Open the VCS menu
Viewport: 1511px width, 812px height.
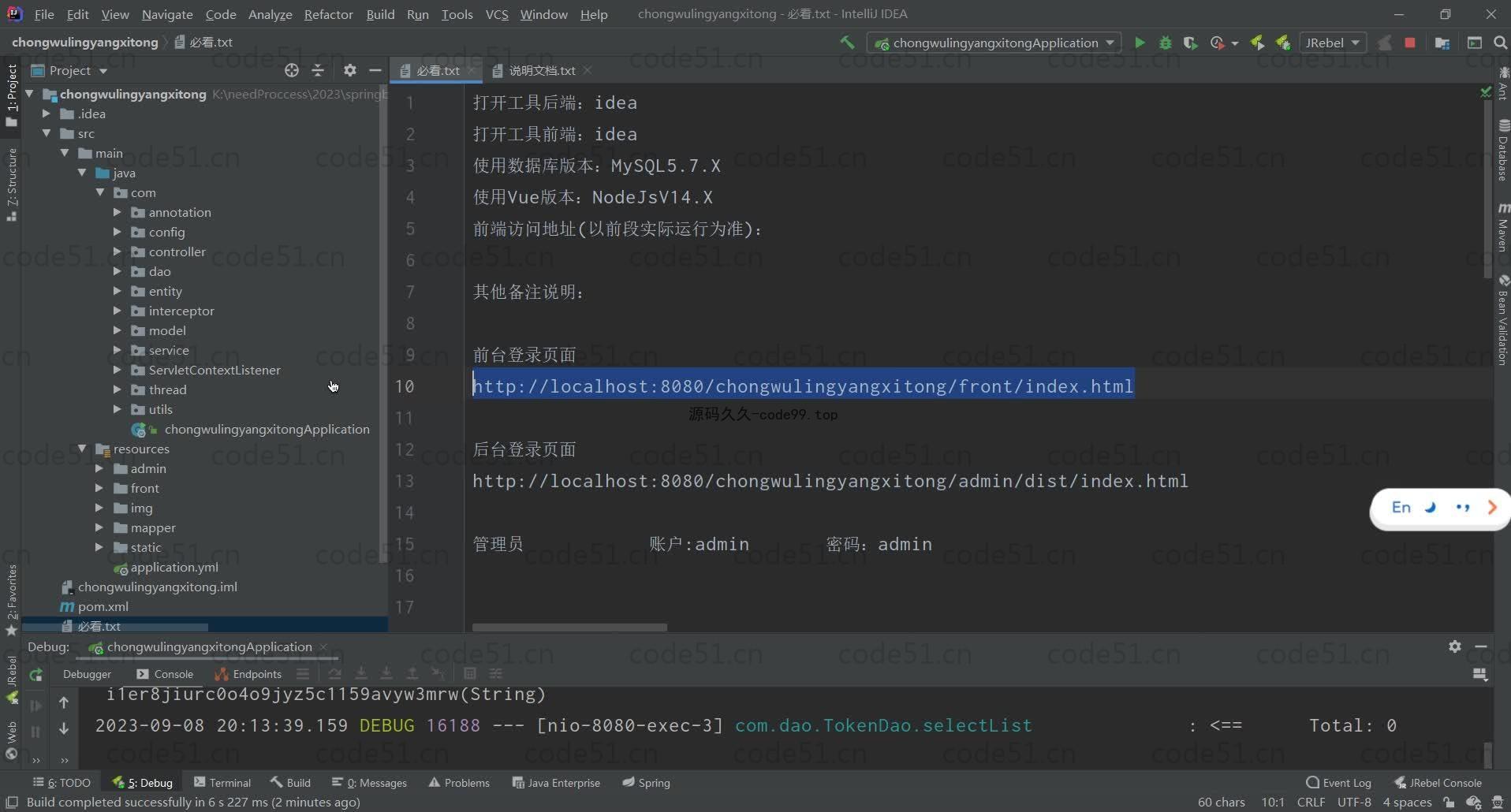[497, 14]
